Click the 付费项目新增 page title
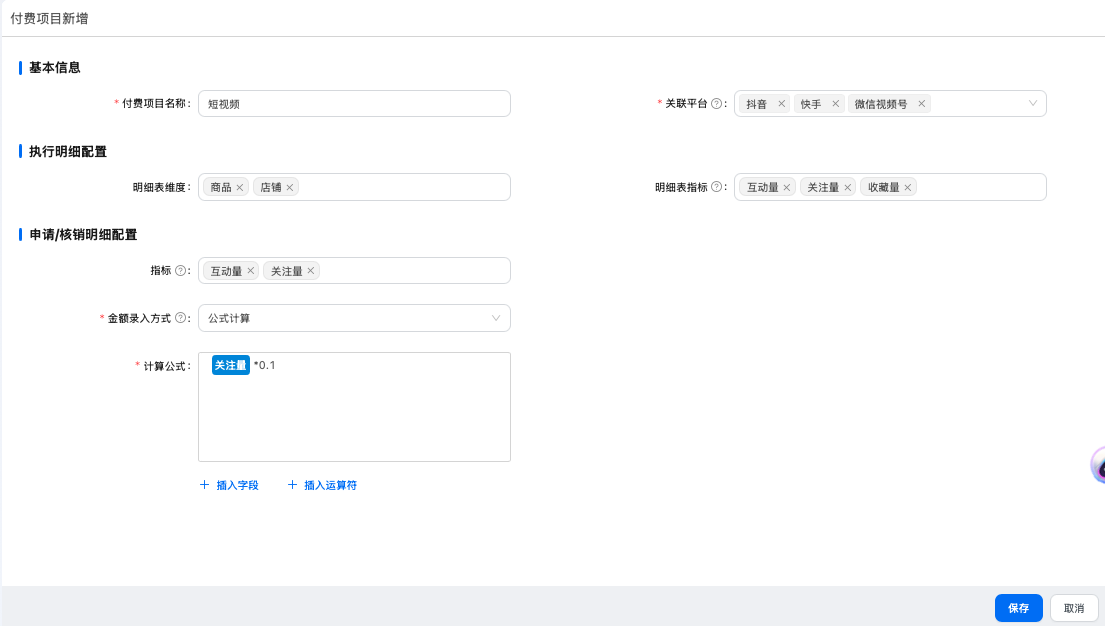The height and width of the screenshot is (626, 1105). click(x=49, y=18)
